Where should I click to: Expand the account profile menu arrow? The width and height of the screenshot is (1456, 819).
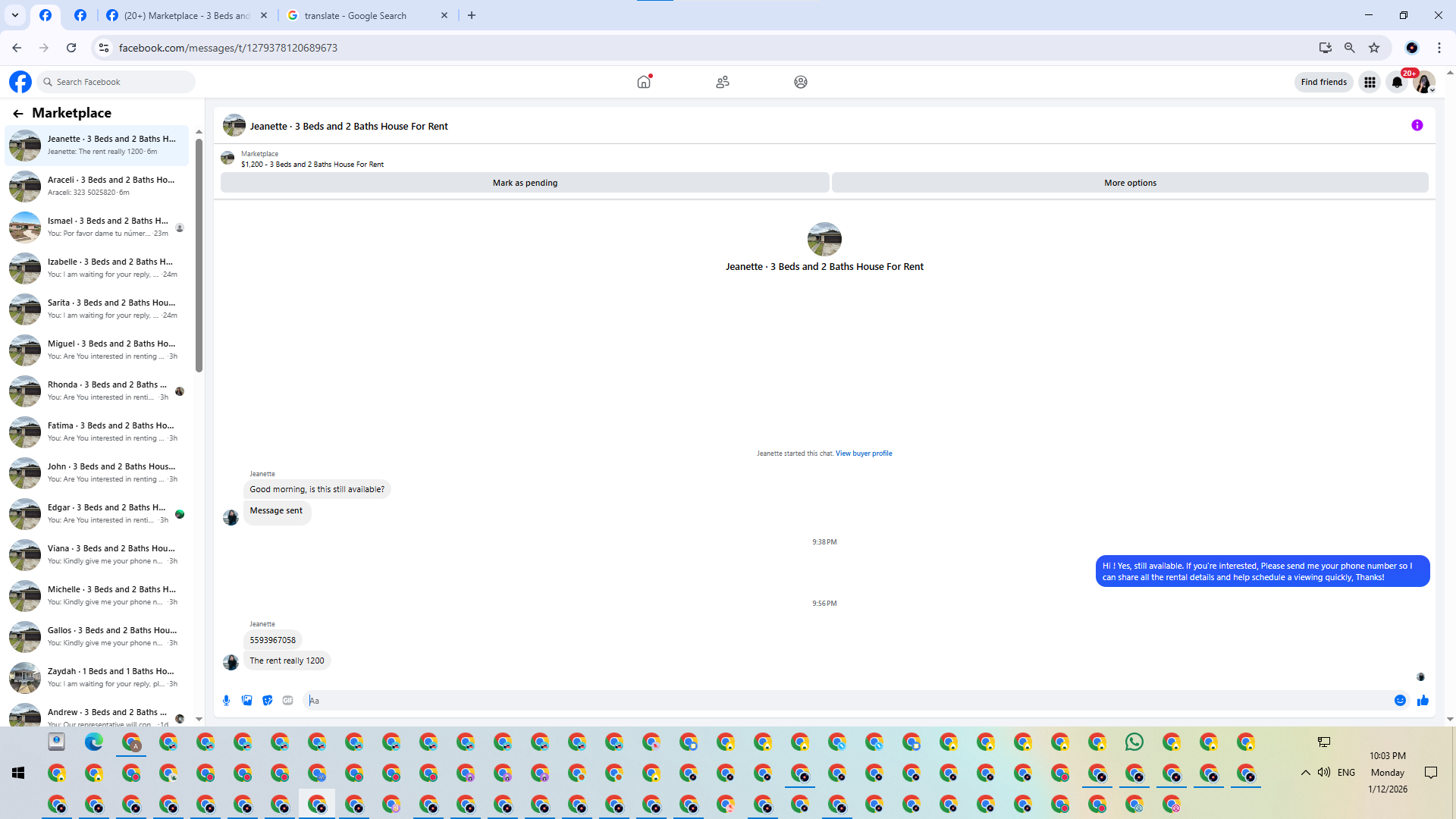coord(1432,89)
